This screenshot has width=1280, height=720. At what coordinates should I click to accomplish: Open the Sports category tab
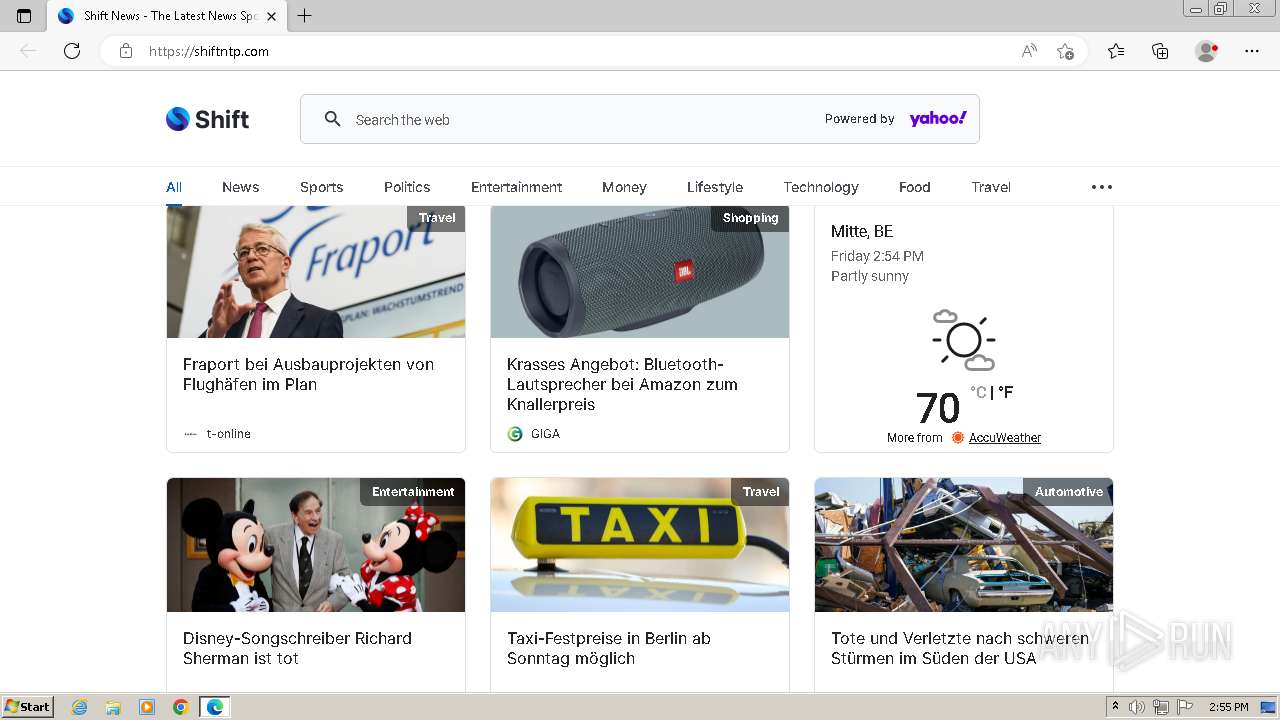pos(321,187)
